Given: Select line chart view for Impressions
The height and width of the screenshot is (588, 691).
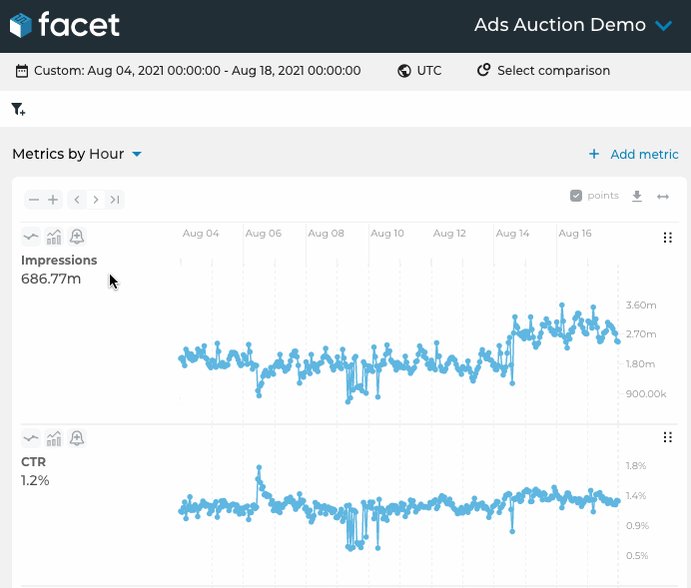Looking at the screenshot, I should 31,237.
